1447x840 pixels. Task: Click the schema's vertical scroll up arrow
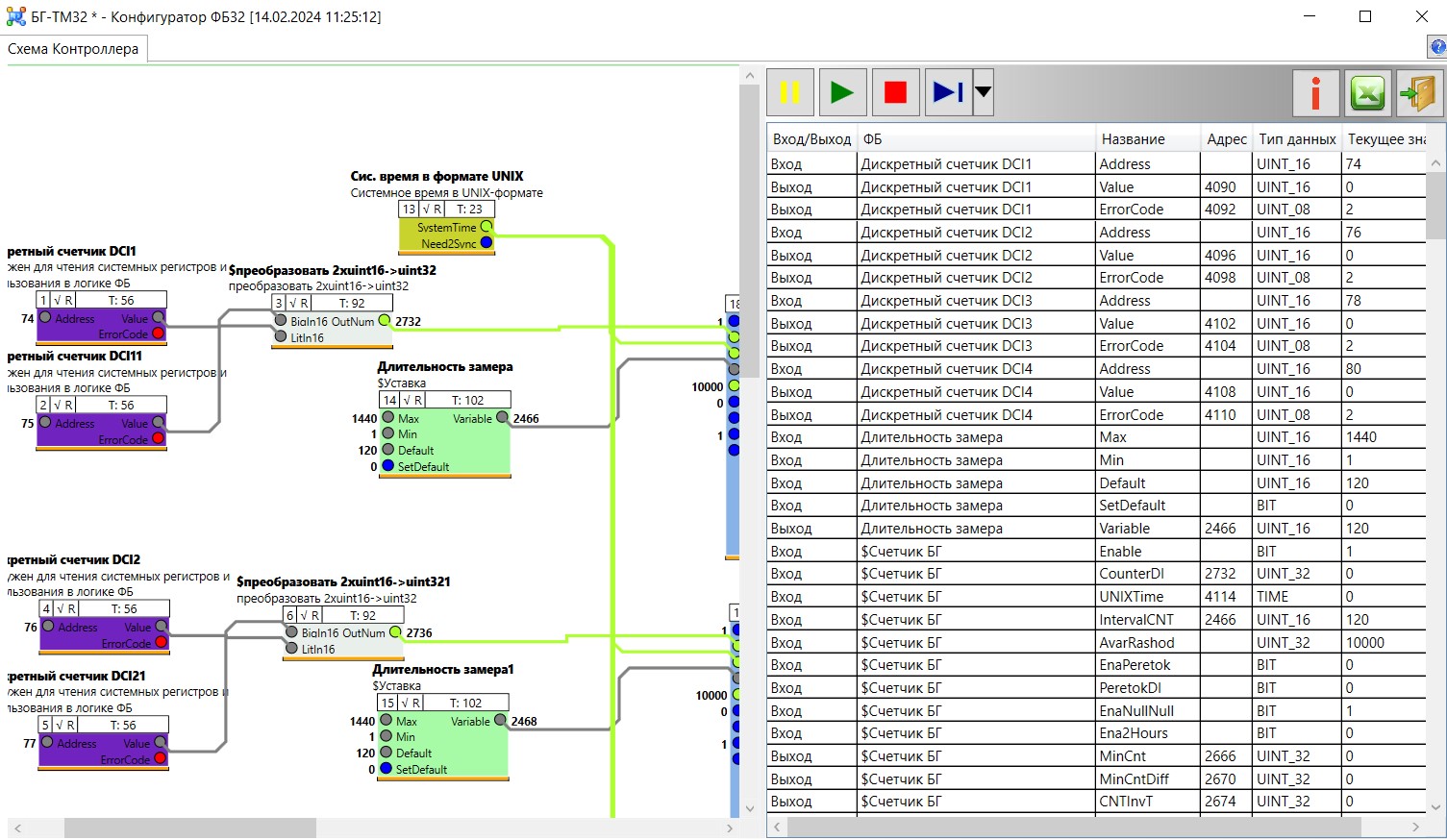(x=750, y=76)
